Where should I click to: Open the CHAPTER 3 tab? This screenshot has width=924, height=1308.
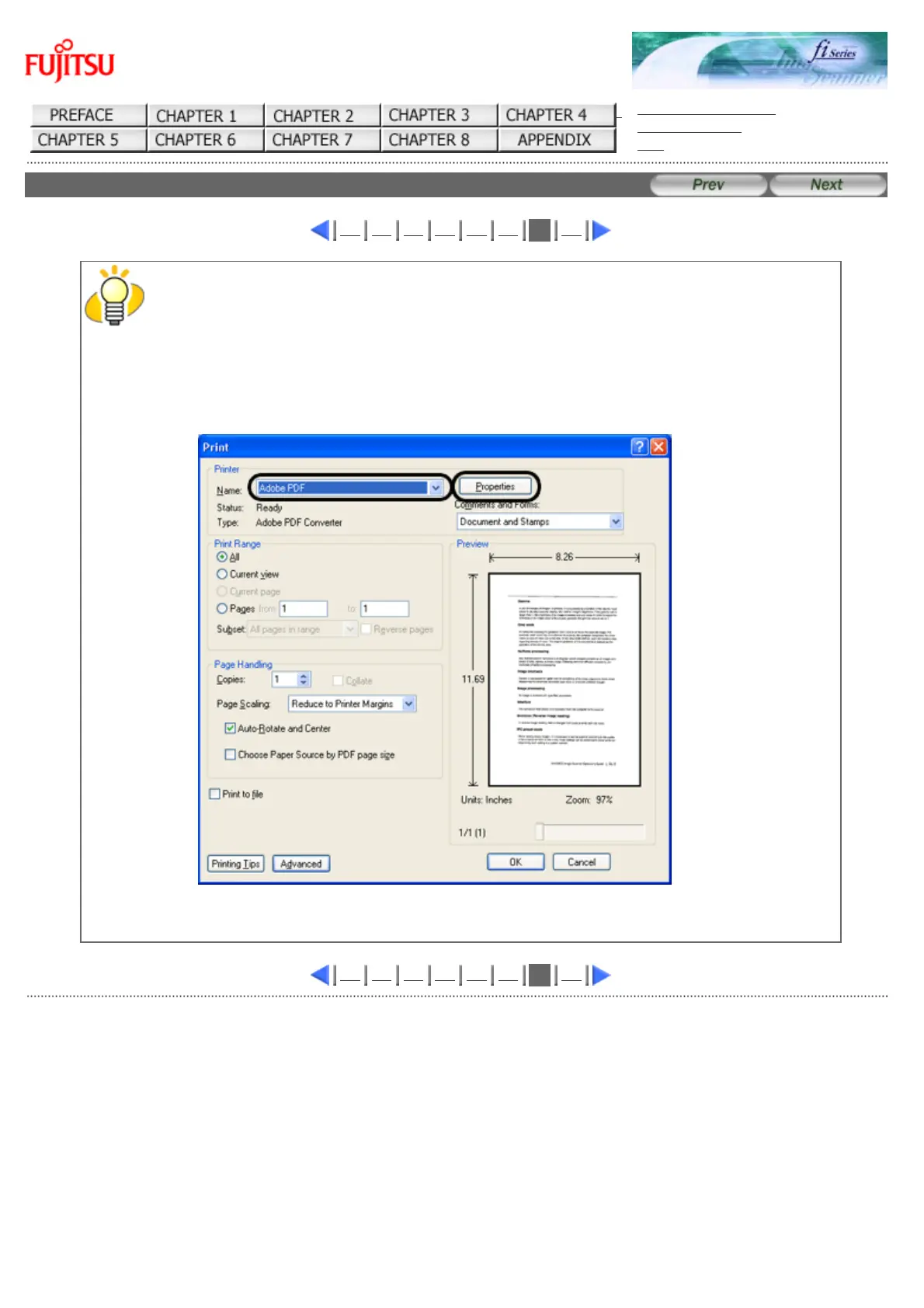click(x=439, y=115)
